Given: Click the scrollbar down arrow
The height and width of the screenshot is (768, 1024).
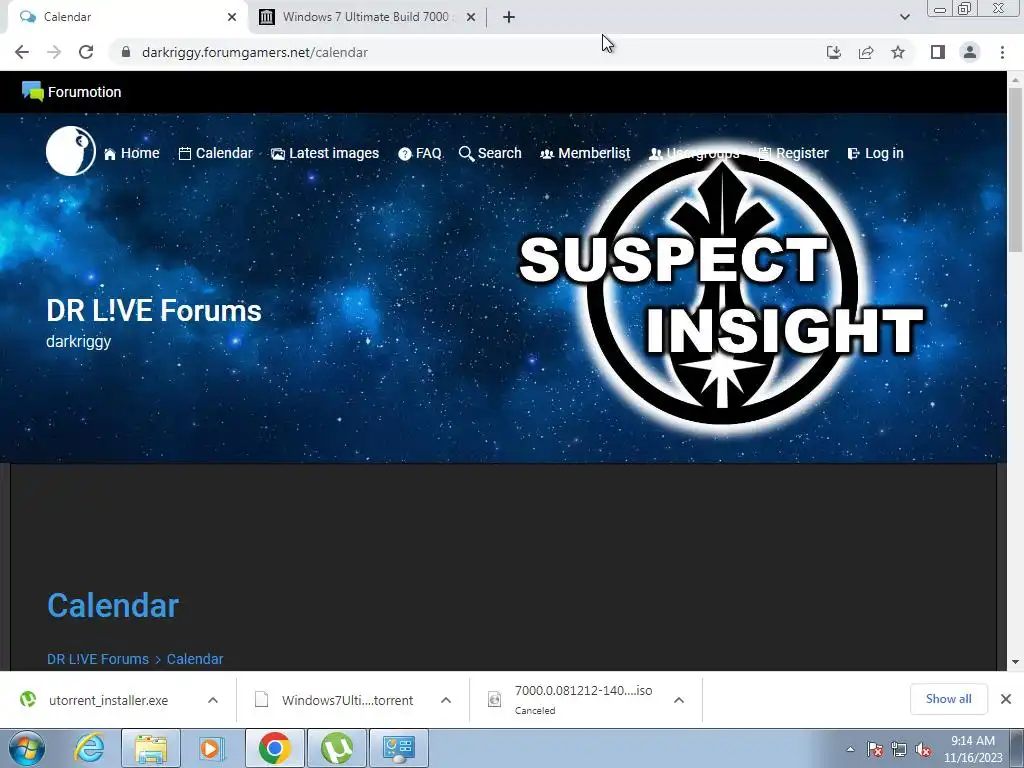Looking at the screenshot, I should click(x=1015, y=662).
